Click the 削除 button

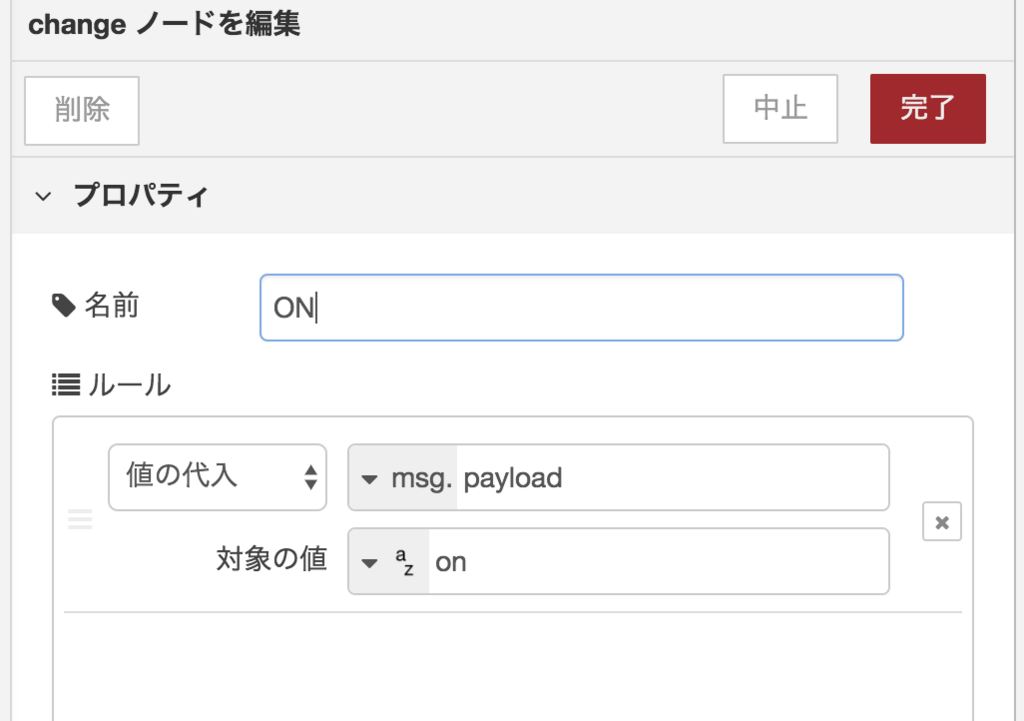(82, 110)
